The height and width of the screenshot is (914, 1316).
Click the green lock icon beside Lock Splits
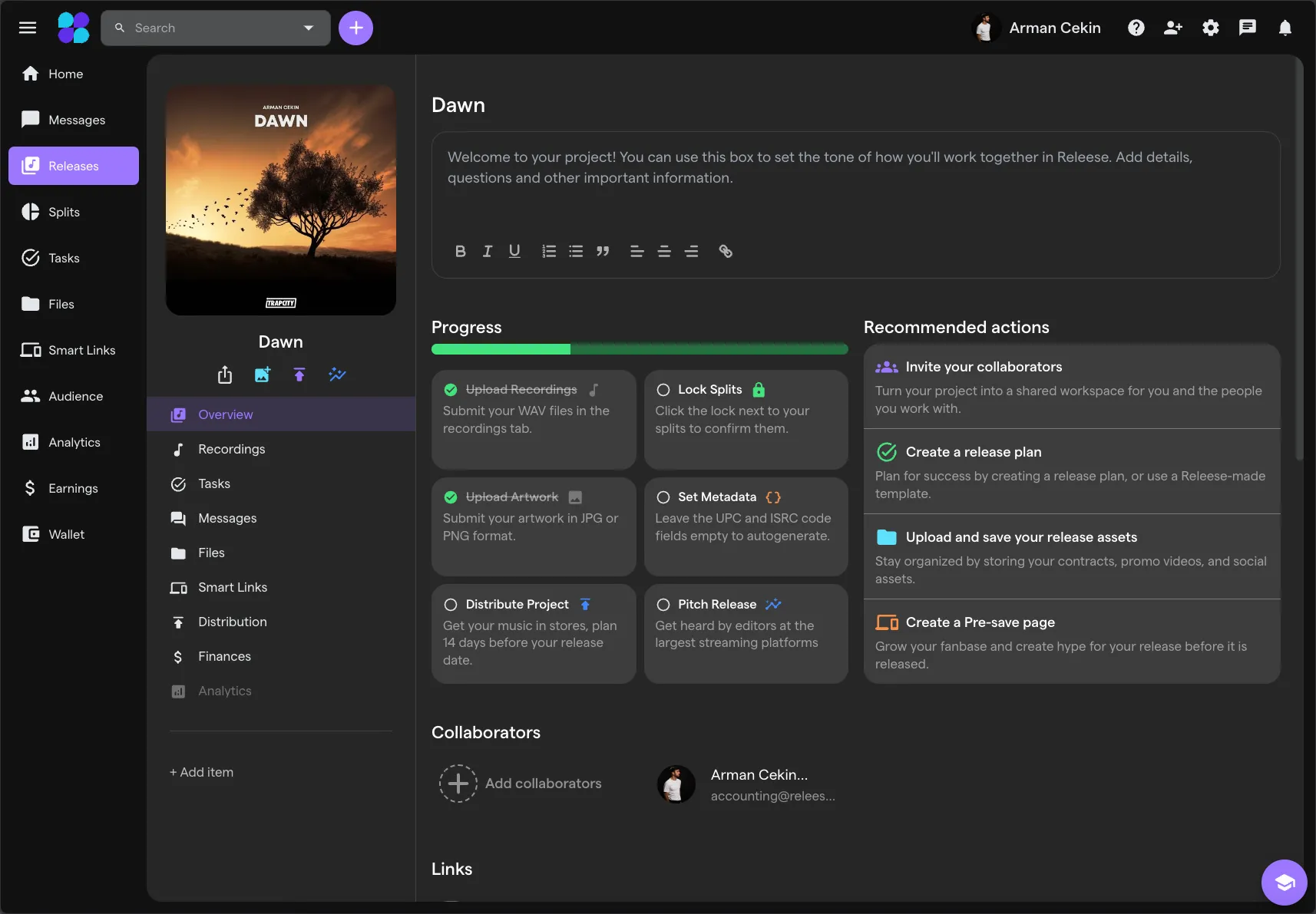pos(759,389)
